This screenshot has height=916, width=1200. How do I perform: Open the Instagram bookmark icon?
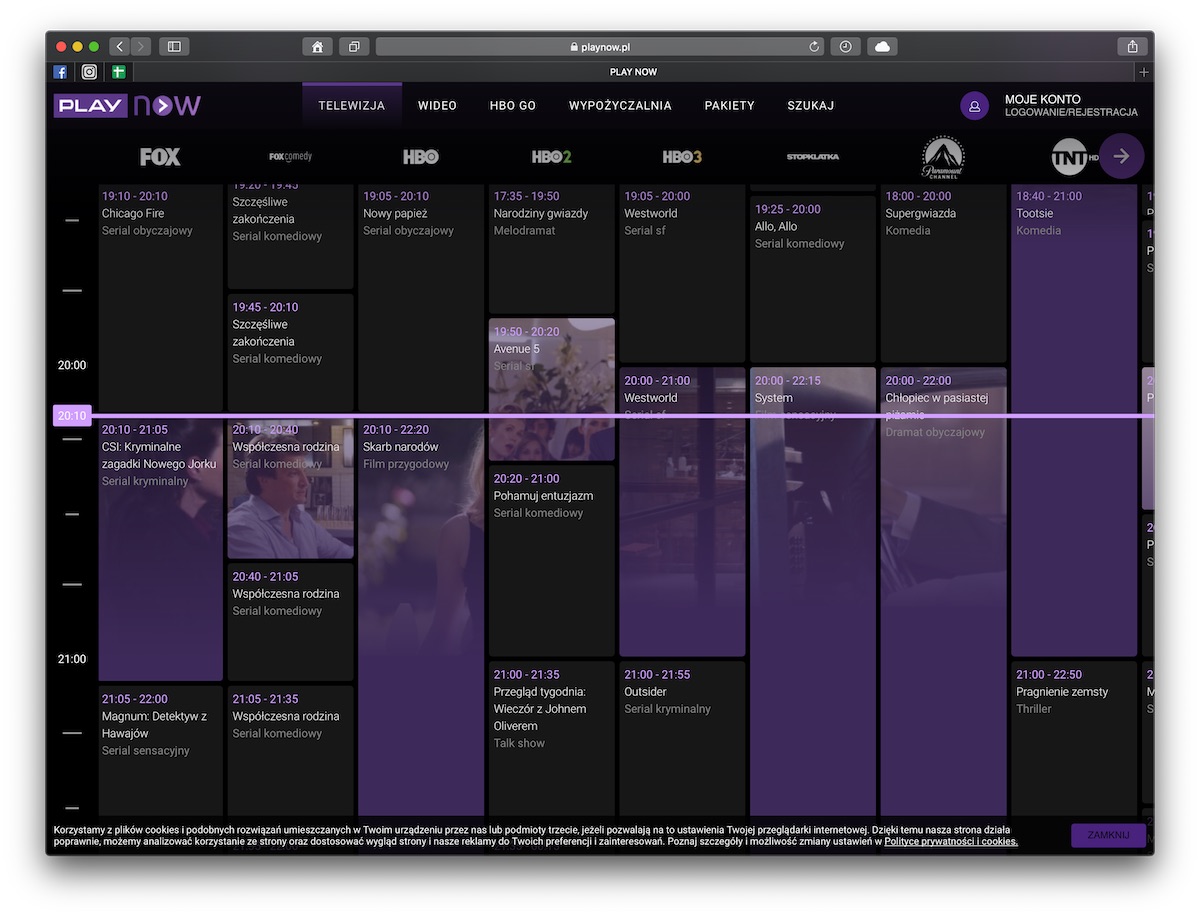point(89,72)
